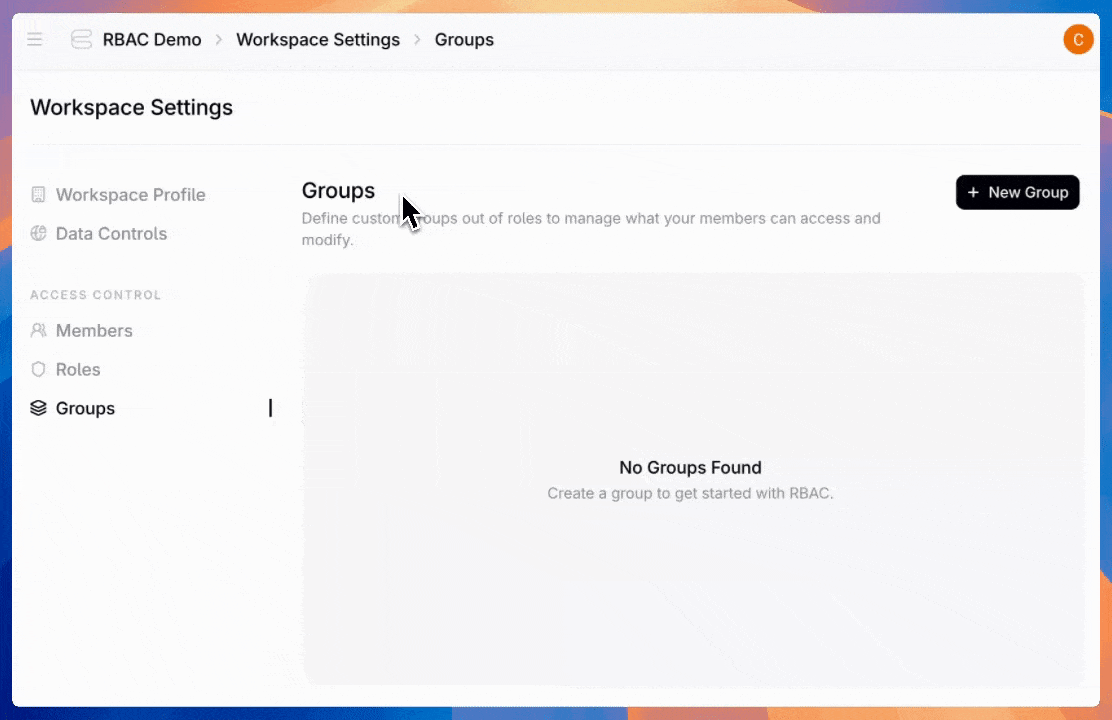This screenshot has height=720, width=1112.
Task: Open the orange user avatar menu
Action: (1078, 40)
